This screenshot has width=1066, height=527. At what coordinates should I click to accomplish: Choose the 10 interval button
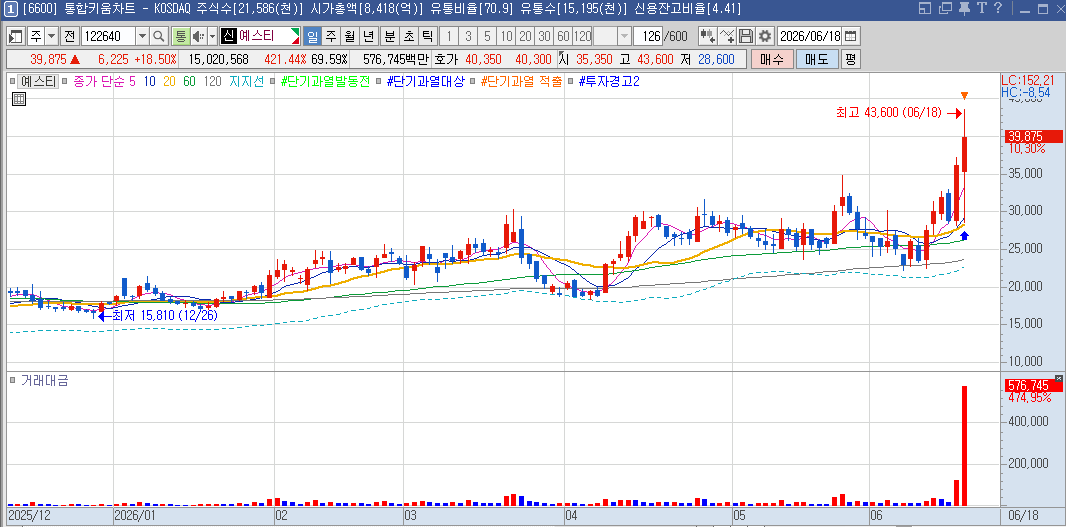pyautogui.click(x=506, y=36)
